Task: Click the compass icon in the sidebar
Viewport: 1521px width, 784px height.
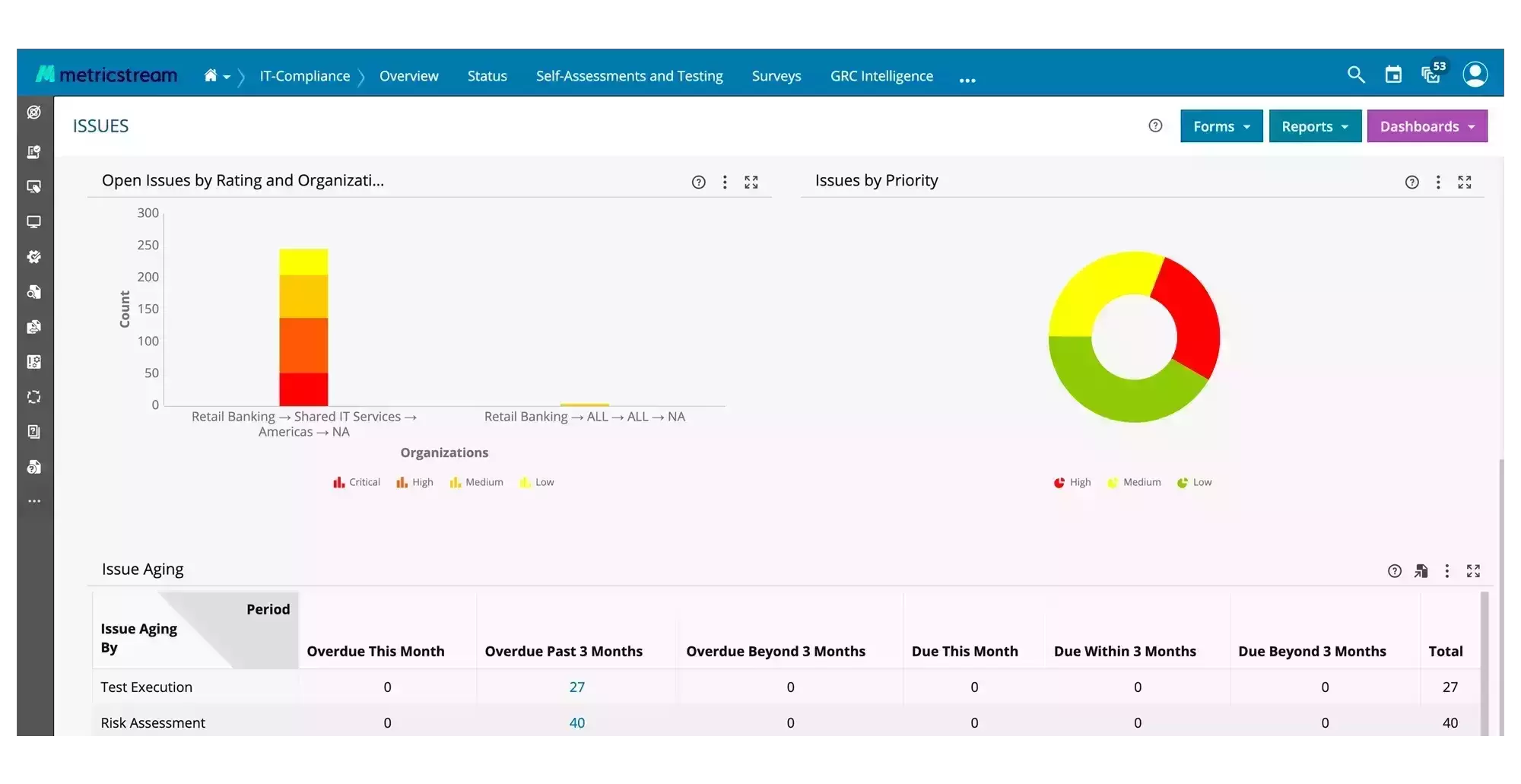Action: click(34, 113)
